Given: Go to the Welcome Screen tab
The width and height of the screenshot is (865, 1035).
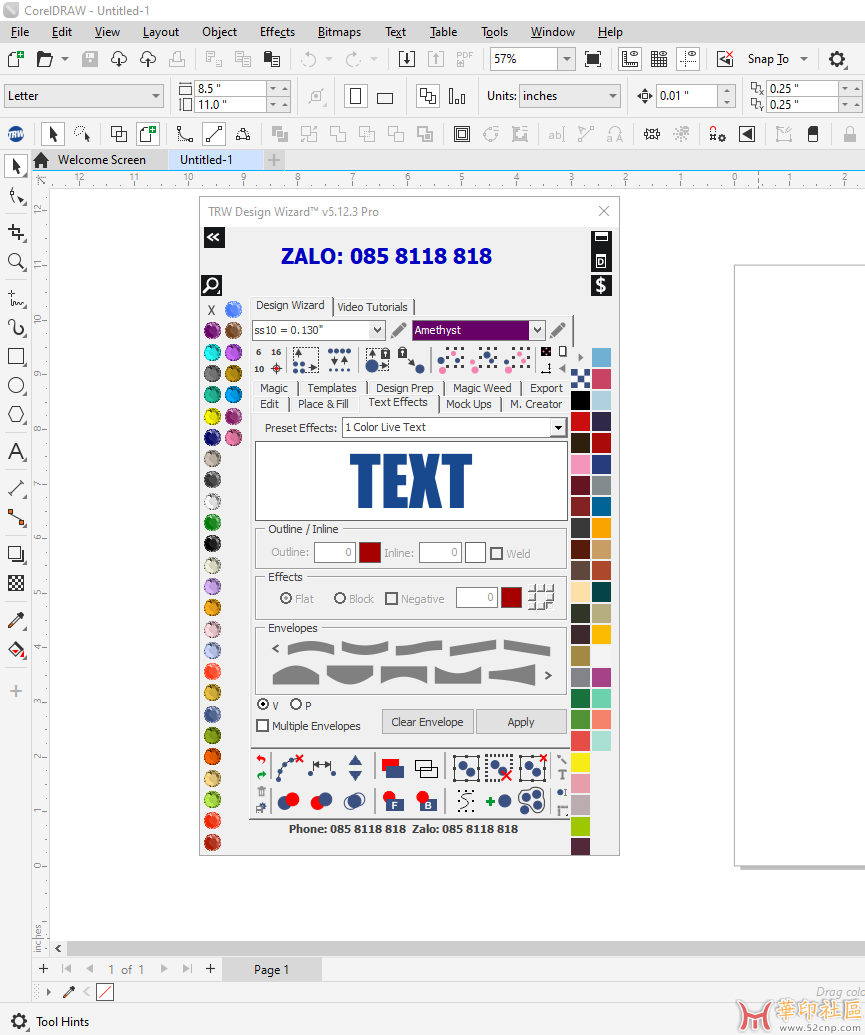Looking at the screenshot, I should (x=102, y=160).
